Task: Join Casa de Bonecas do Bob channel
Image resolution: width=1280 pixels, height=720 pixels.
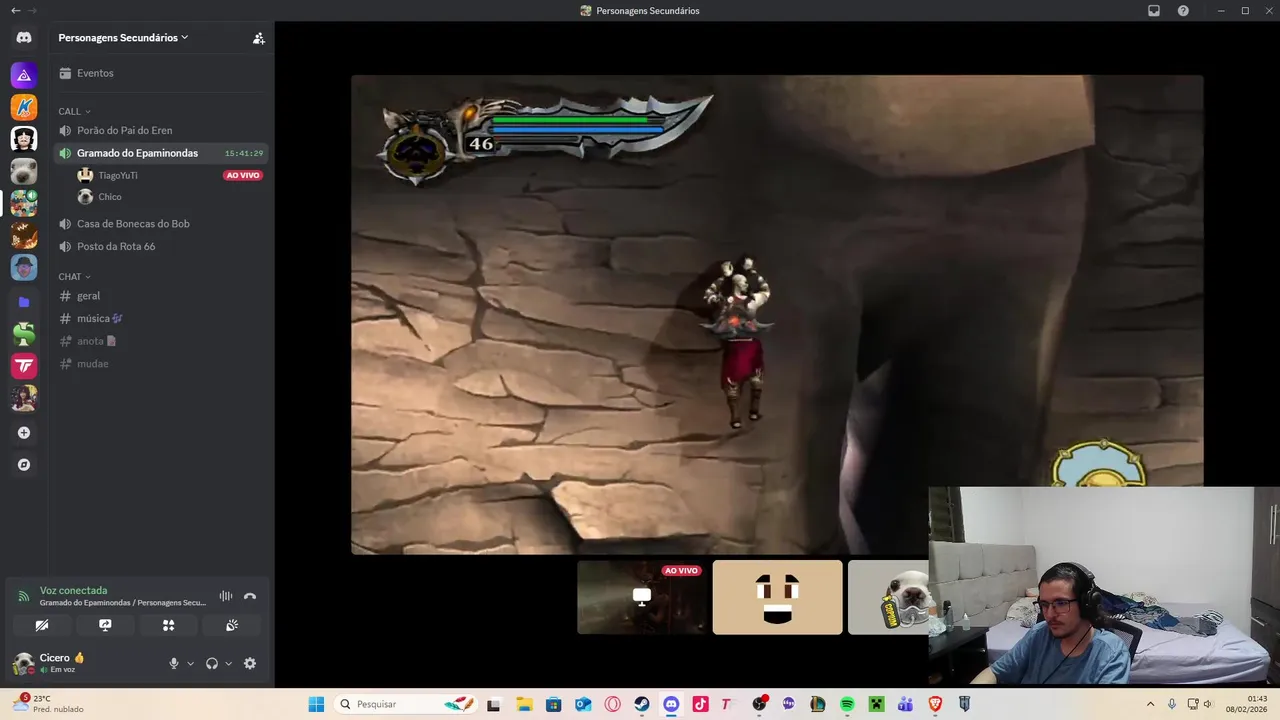Action: pos(160,223)
